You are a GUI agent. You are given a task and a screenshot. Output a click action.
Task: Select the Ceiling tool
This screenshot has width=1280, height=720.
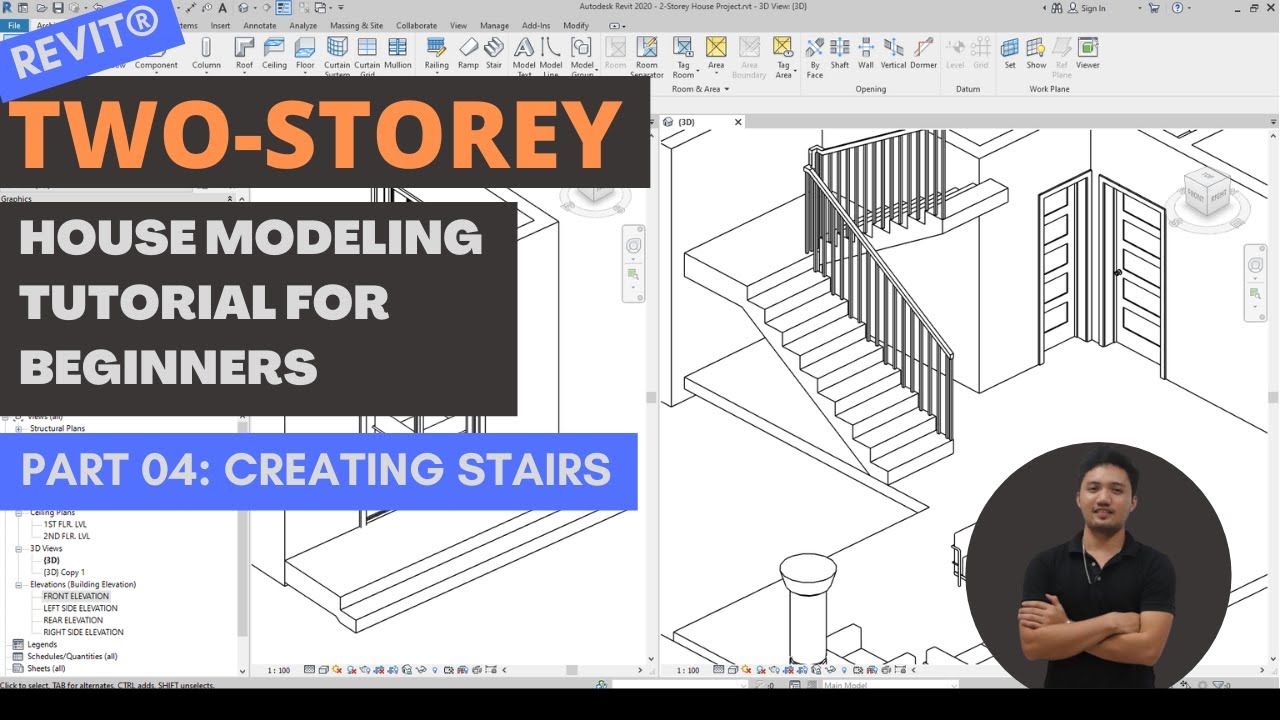point(274,53)
